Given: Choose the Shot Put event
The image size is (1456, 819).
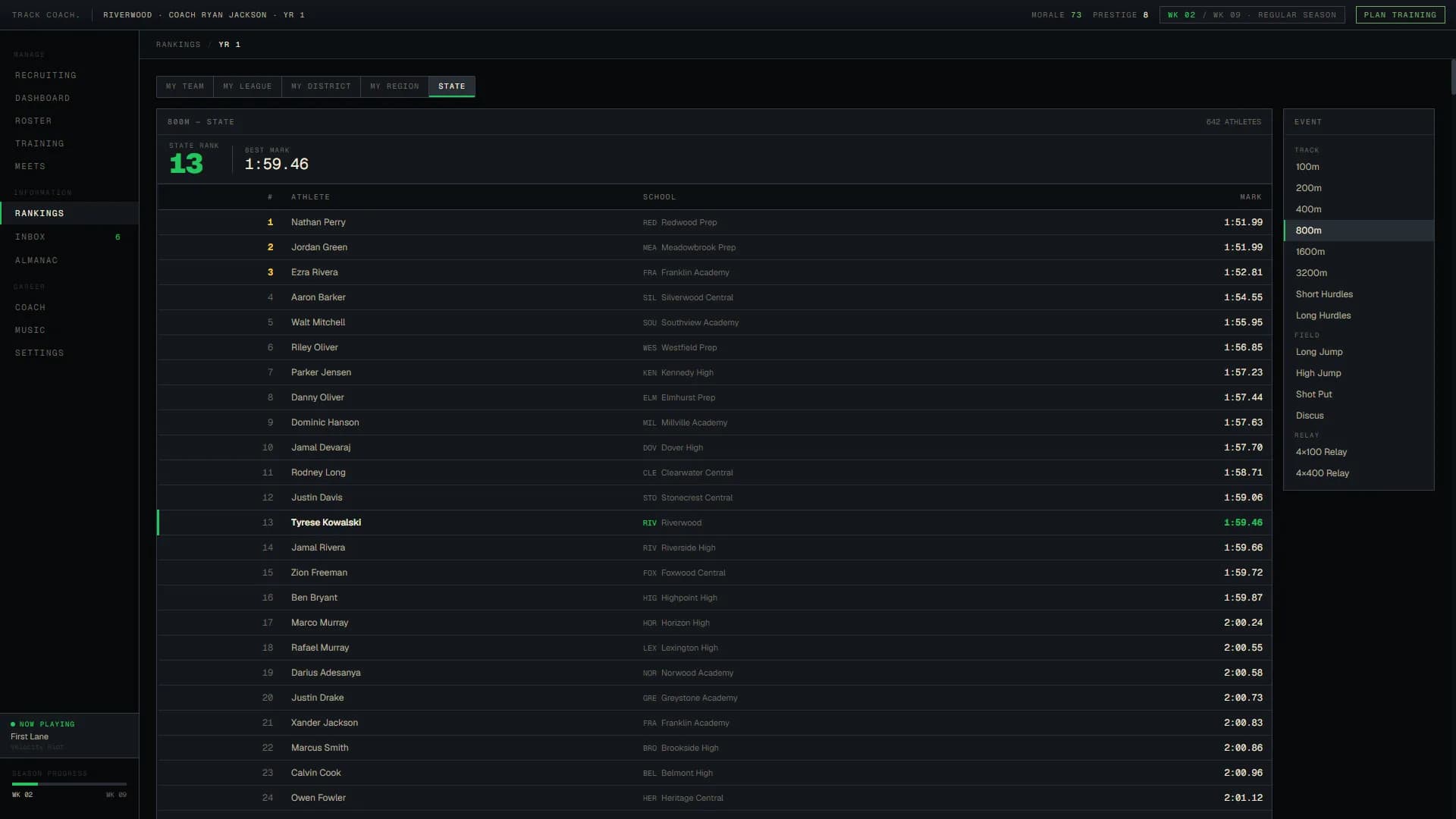Looking at the screenshot, I should (x=1358, y=394).
